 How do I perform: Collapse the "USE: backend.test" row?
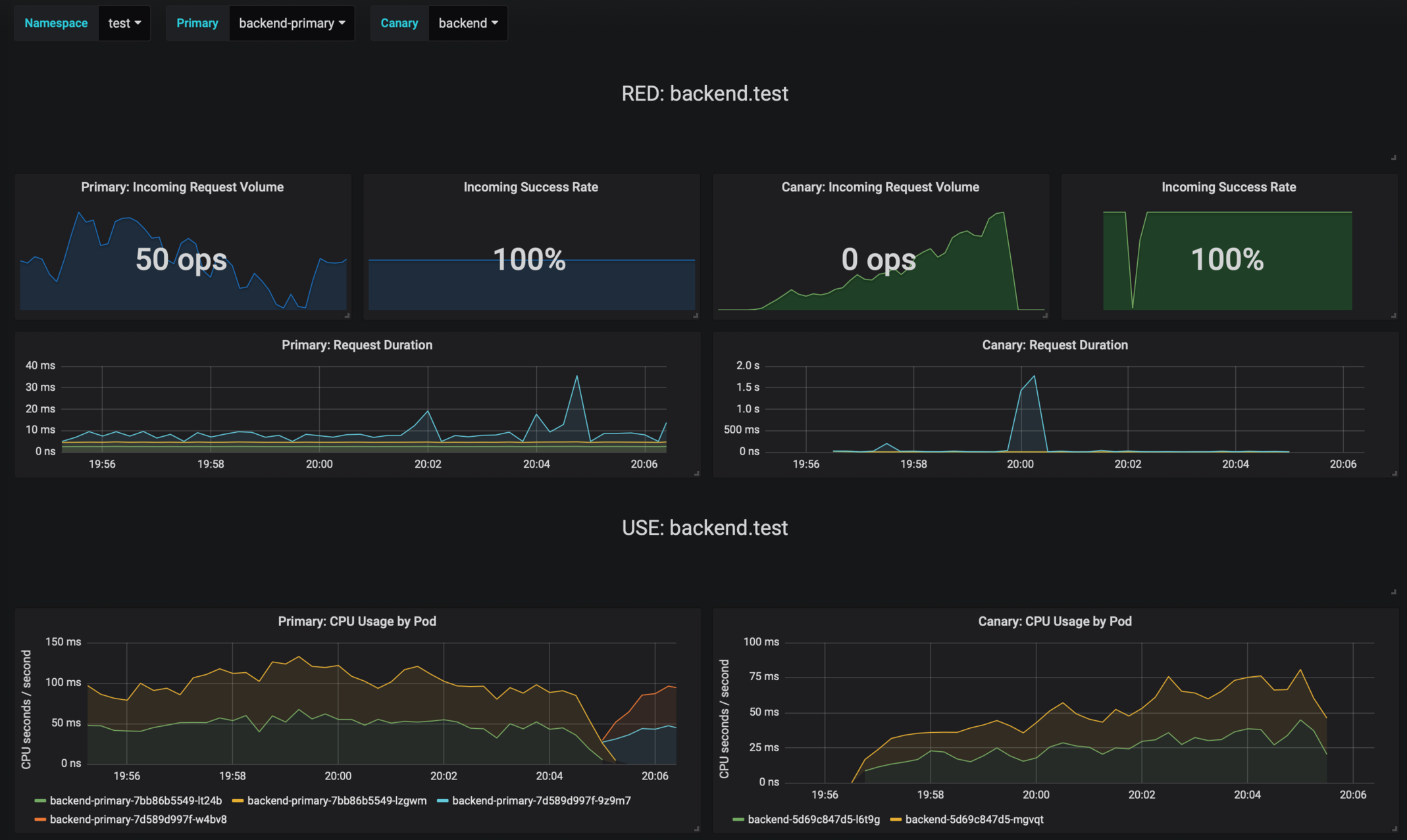(705, 528)
